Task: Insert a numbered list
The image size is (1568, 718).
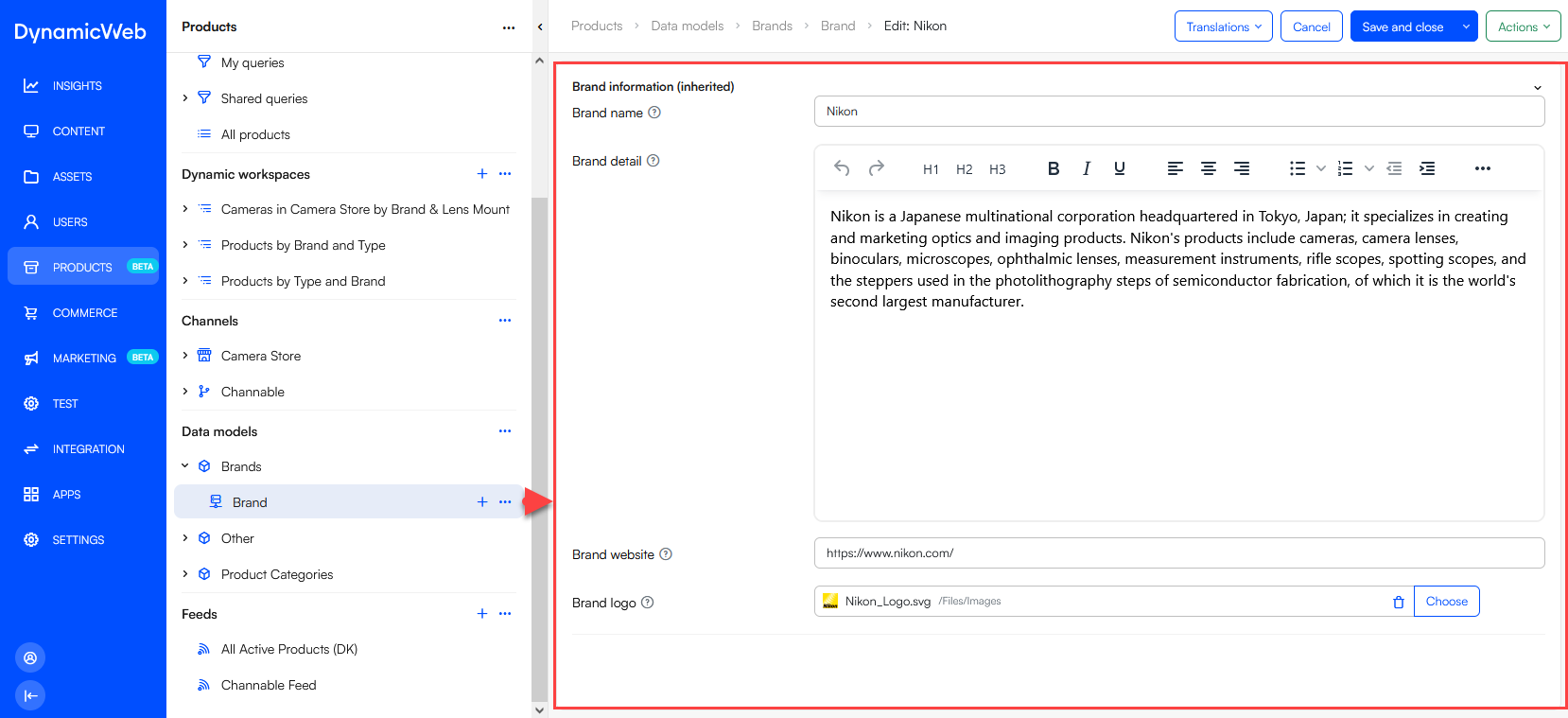Action: [x=1345, y=168]
